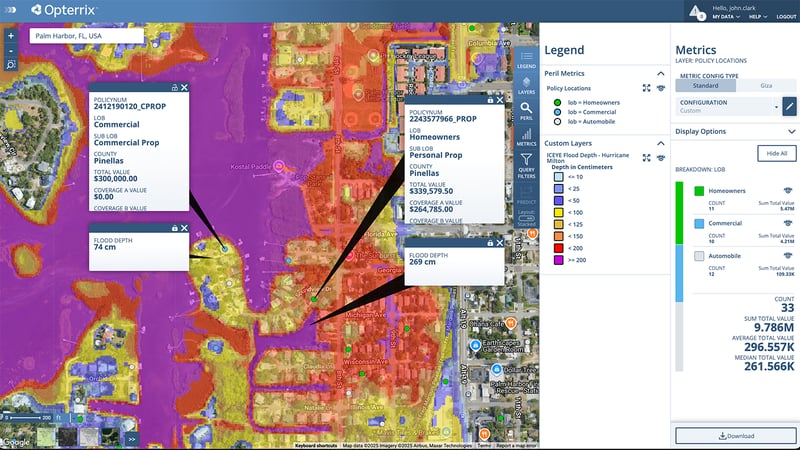Open the My Data dropdown menu
Viewport: 800px width, 450px height.
coord(726,17)
